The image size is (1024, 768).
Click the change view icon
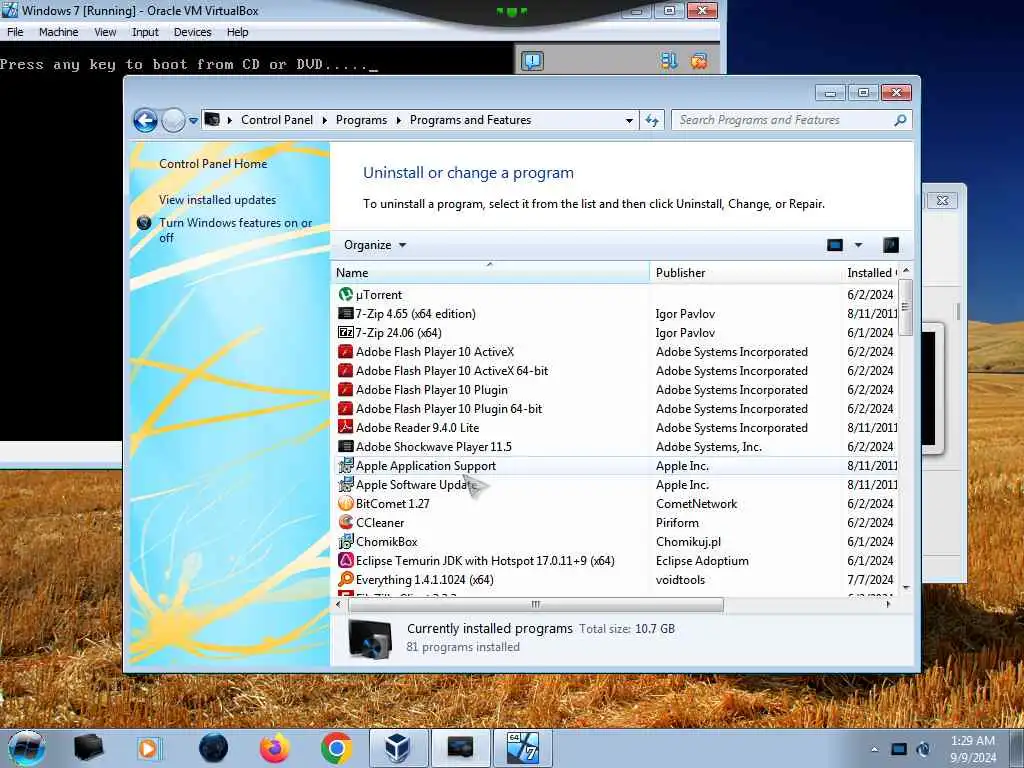coord(835,245)
